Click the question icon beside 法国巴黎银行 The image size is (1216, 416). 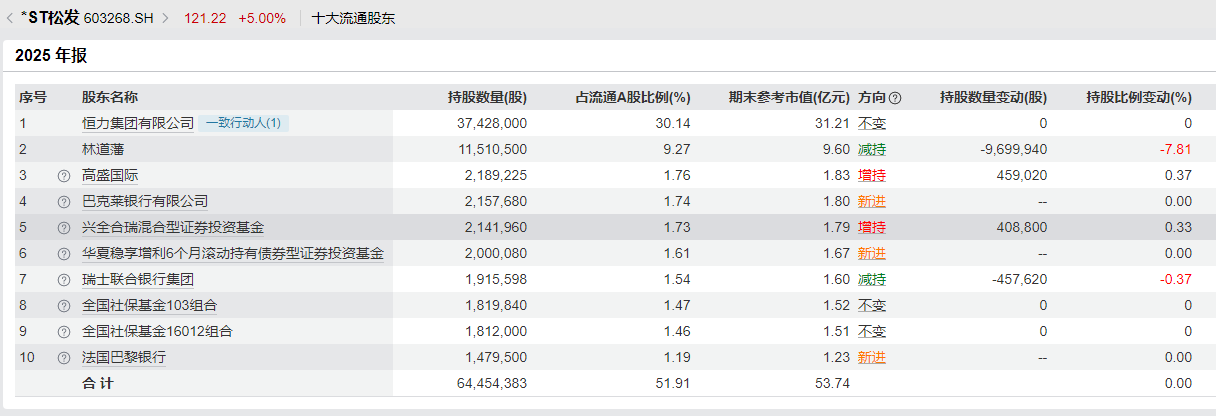(64, 358)
